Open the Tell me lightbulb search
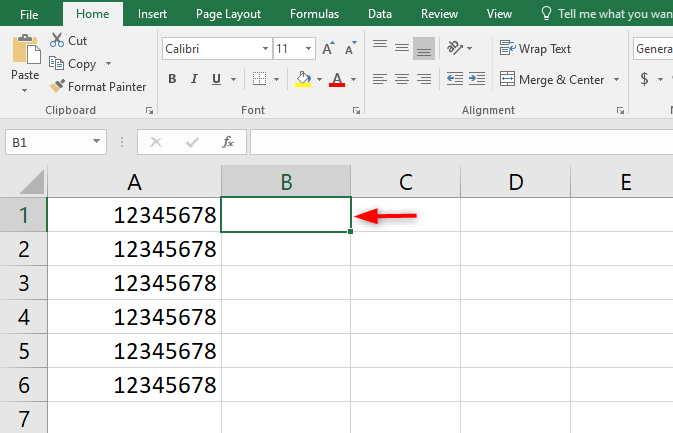 (x=546, y=13)
